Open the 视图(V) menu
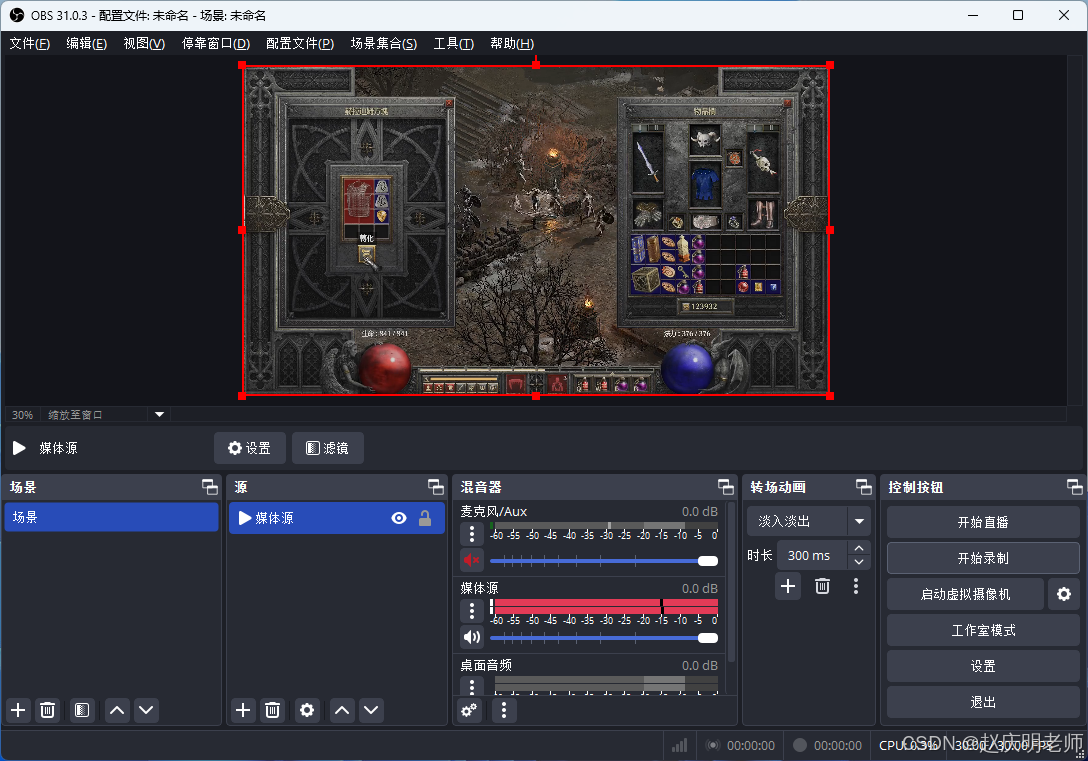Screen dimensions: 1088x761 click(x=144, y=44)
